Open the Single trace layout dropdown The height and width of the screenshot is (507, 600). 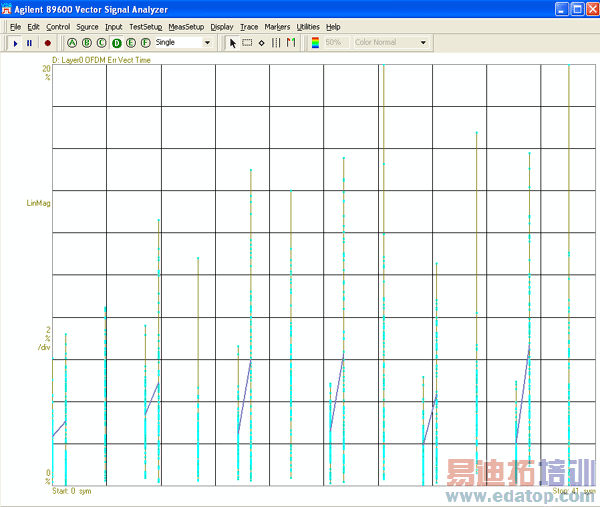coord(207,42)
